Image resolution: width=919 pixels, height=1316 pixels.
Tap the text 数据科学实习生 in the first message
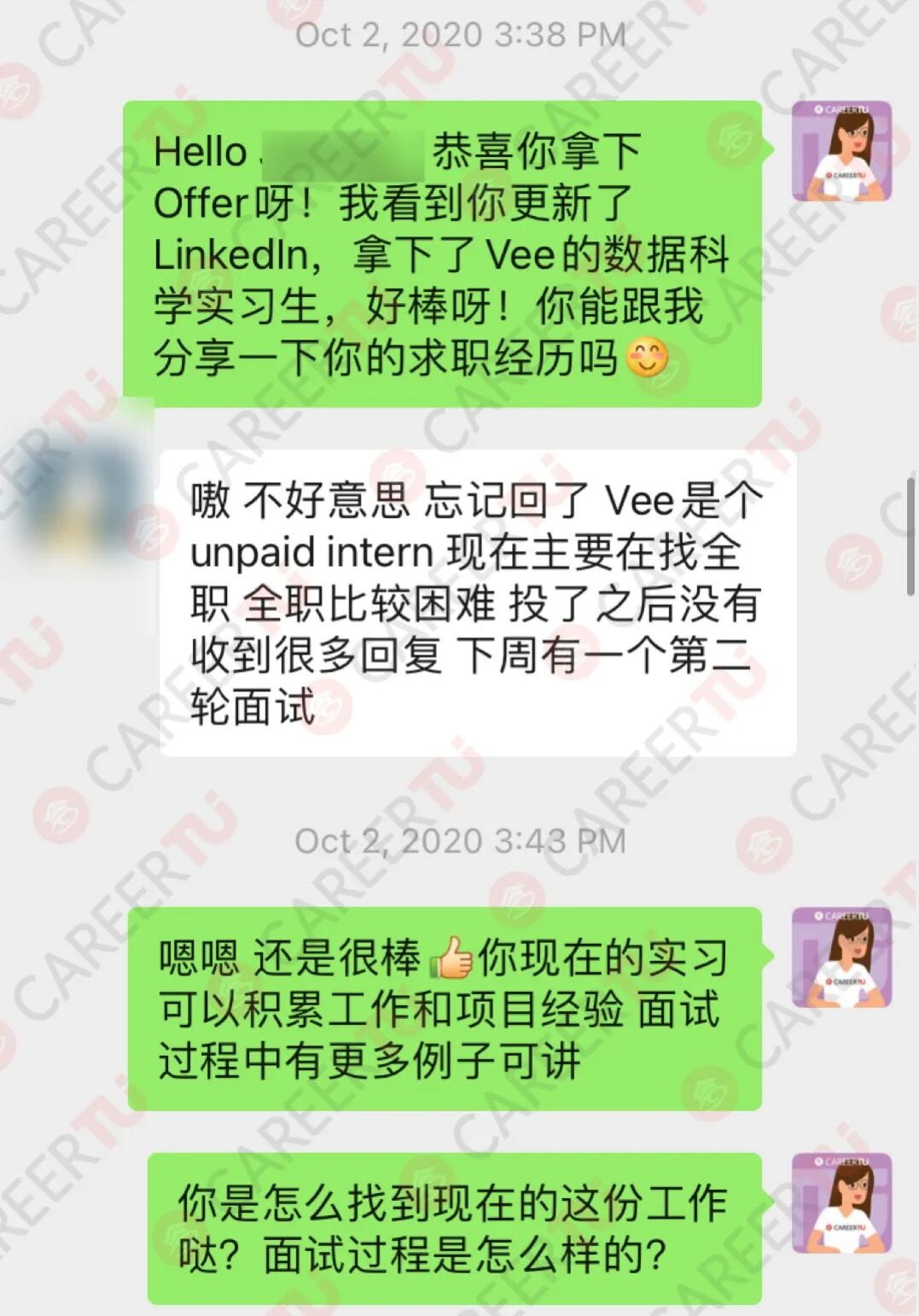pyautogui.click(x=441, y=280)
